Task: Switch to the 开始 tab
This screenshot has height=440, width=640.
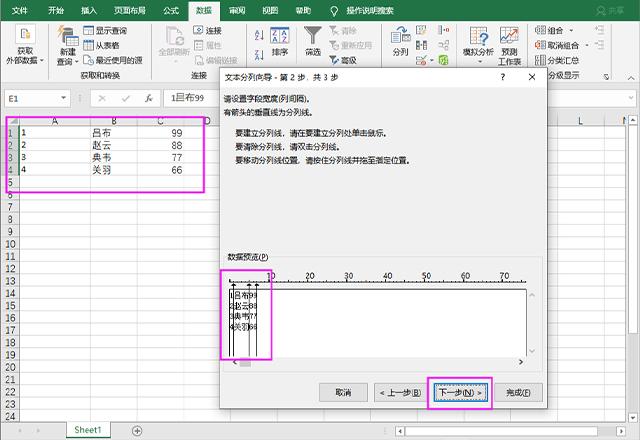Action: pyautogui.click(x=56, y=11)
